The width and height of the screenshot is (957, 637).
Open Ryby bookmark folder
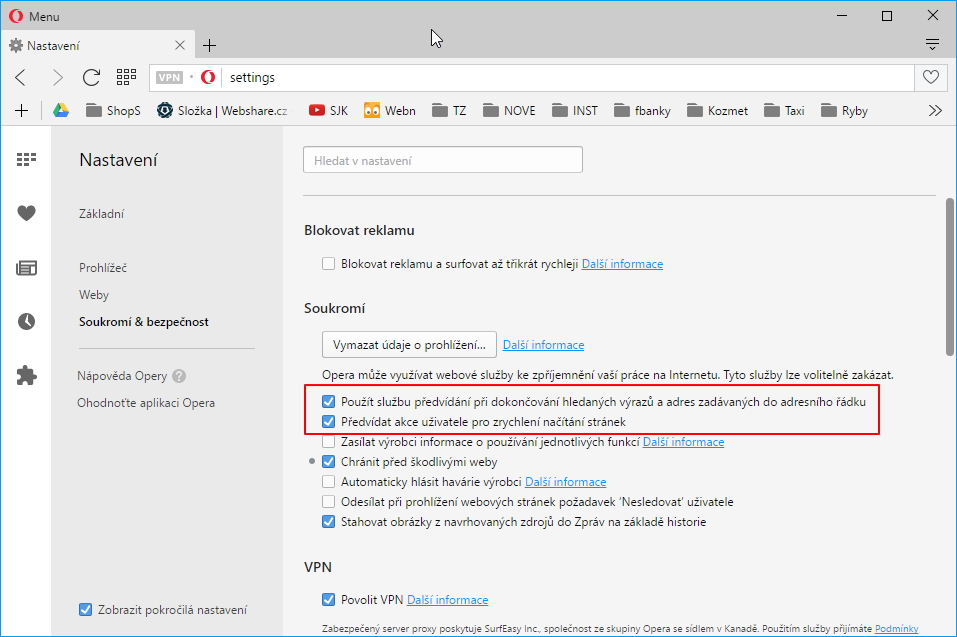[844, 110]
